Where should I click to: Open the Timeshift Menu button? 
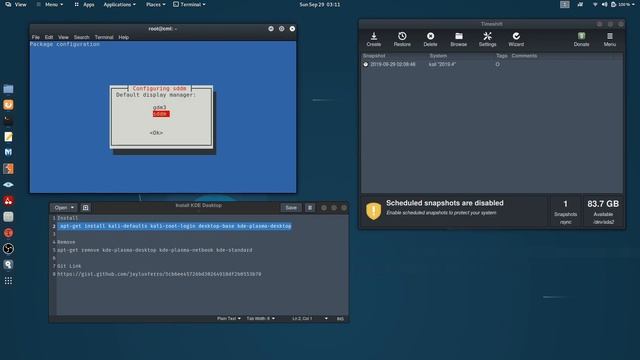(x=609, y=39)
